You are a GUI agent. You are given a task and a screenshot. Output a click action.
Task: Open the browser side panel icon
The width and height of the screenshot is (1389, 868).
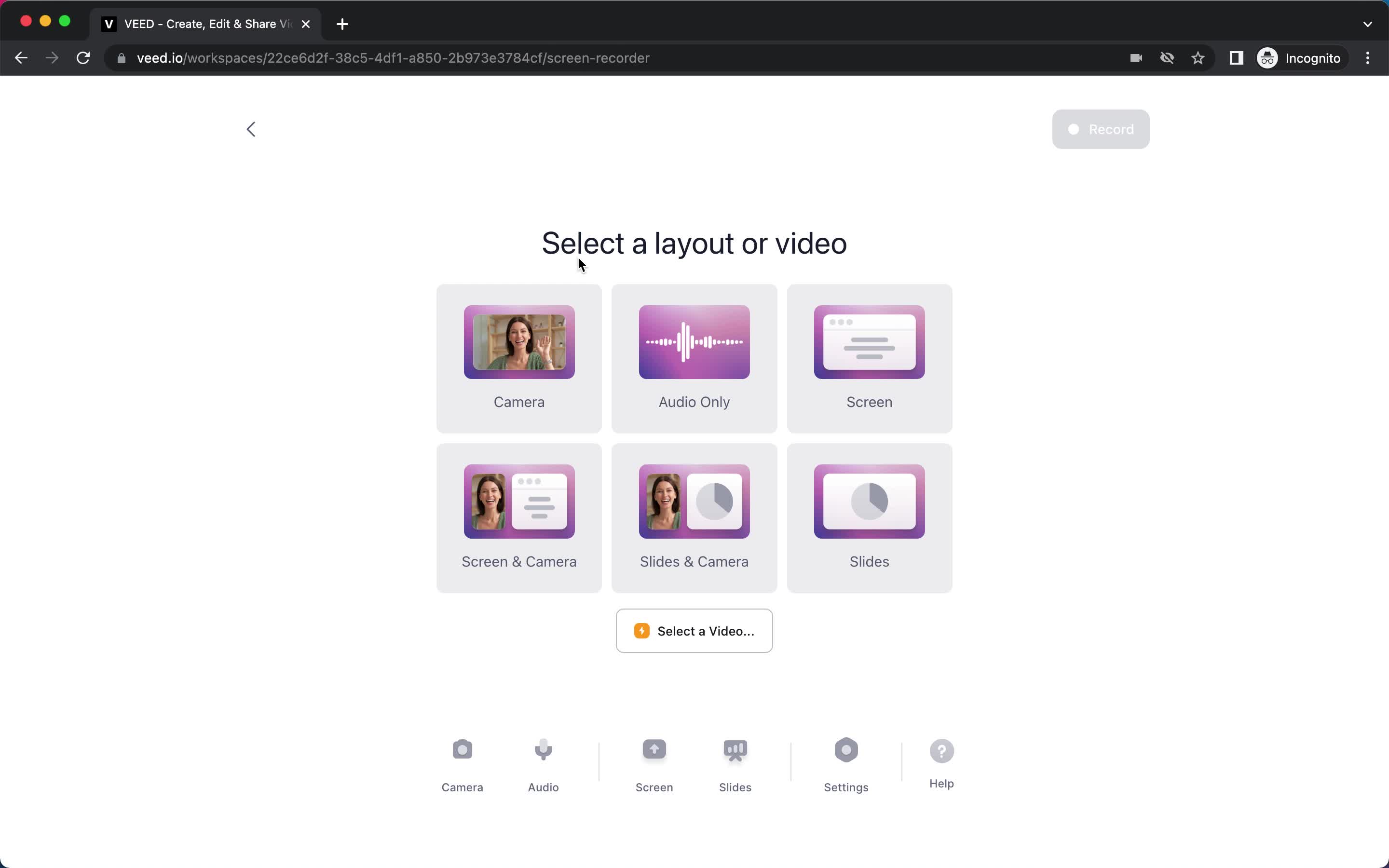click(1236, 58)
